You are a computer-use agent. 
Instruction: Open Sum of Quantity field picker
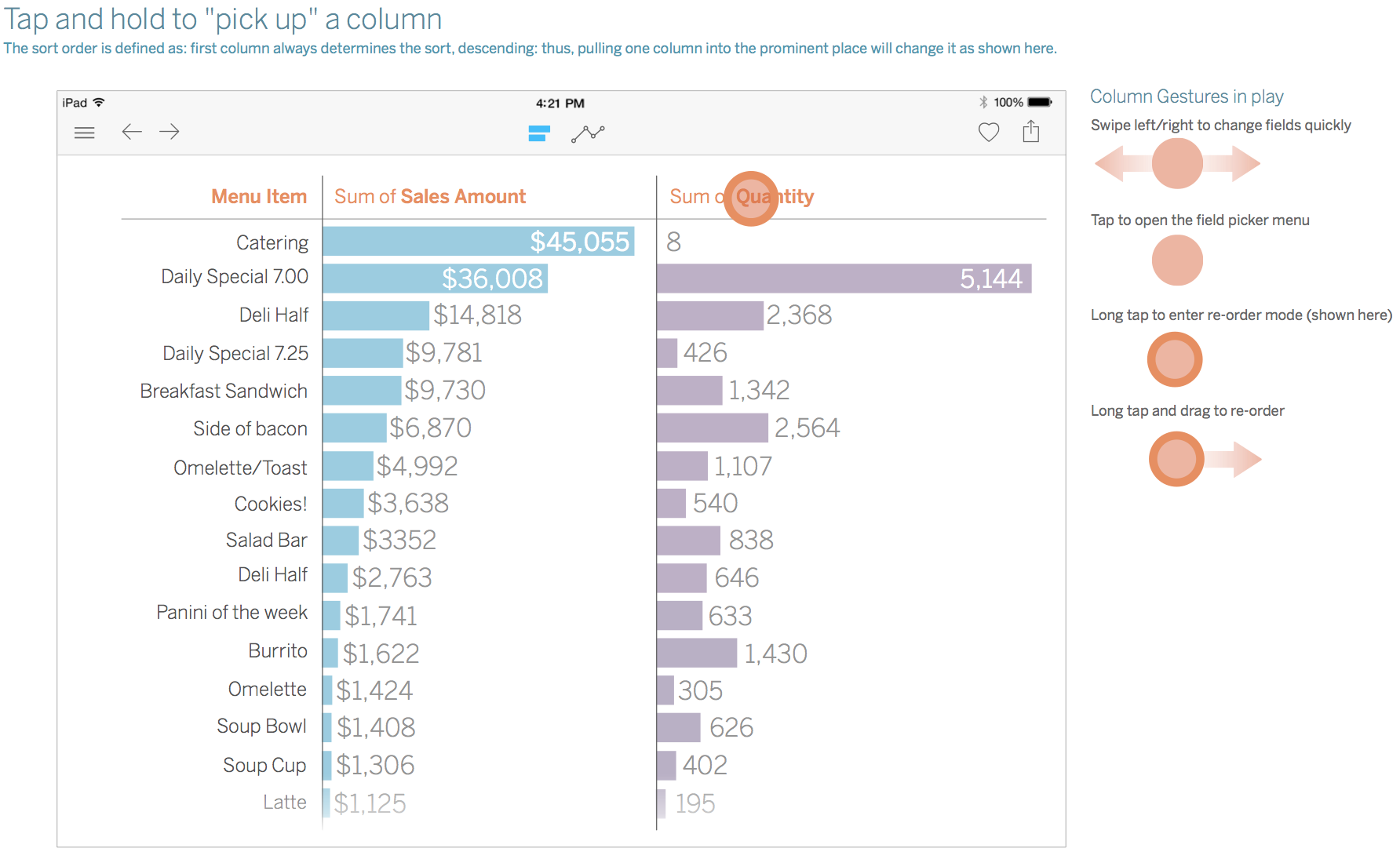coord(742,196)
